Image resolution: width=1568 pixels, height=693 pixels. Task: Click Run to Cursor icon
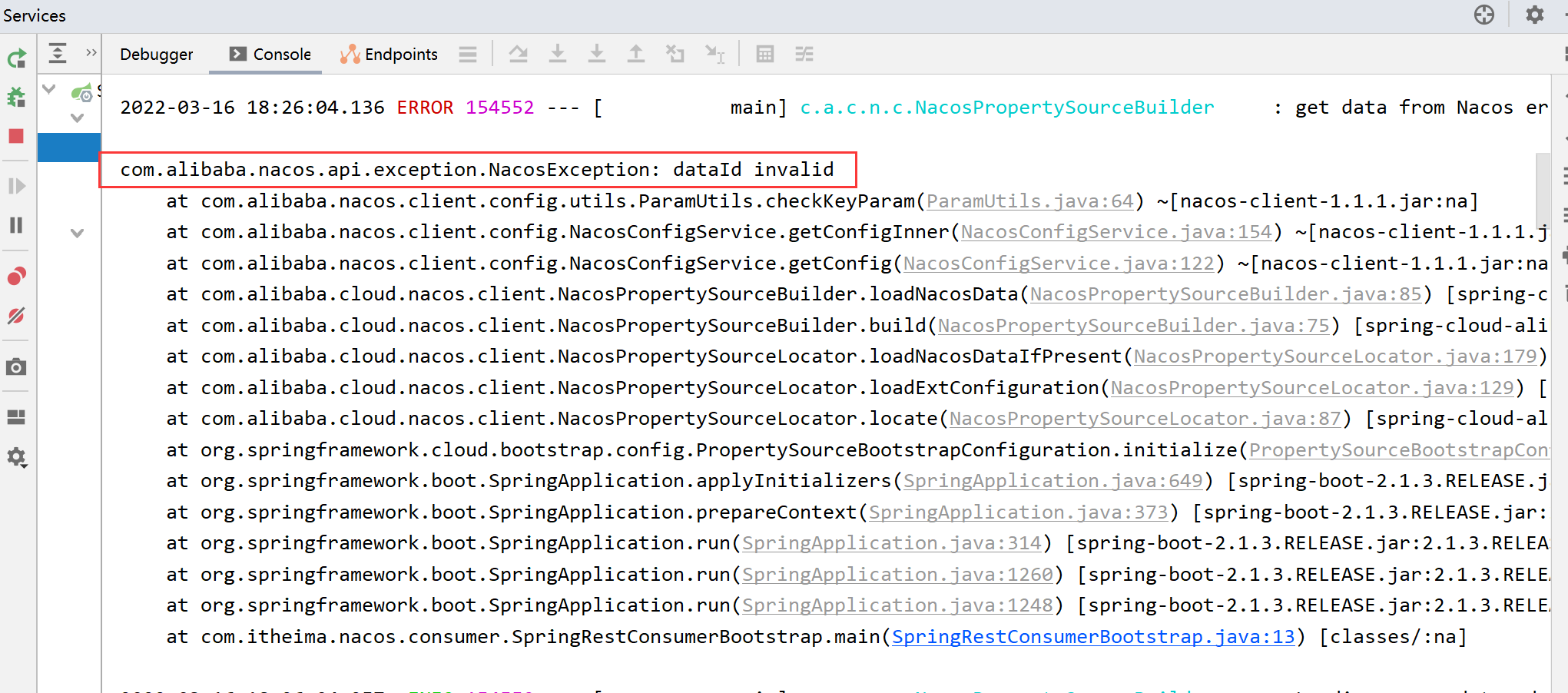[715, 54]
